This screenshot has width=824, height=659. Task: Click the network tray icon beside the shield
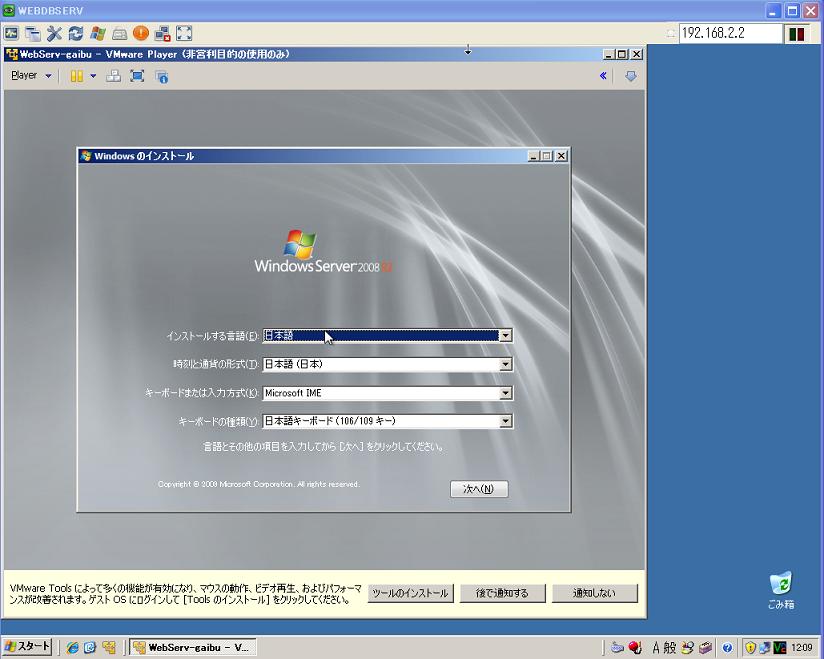[x=765, y=647]
